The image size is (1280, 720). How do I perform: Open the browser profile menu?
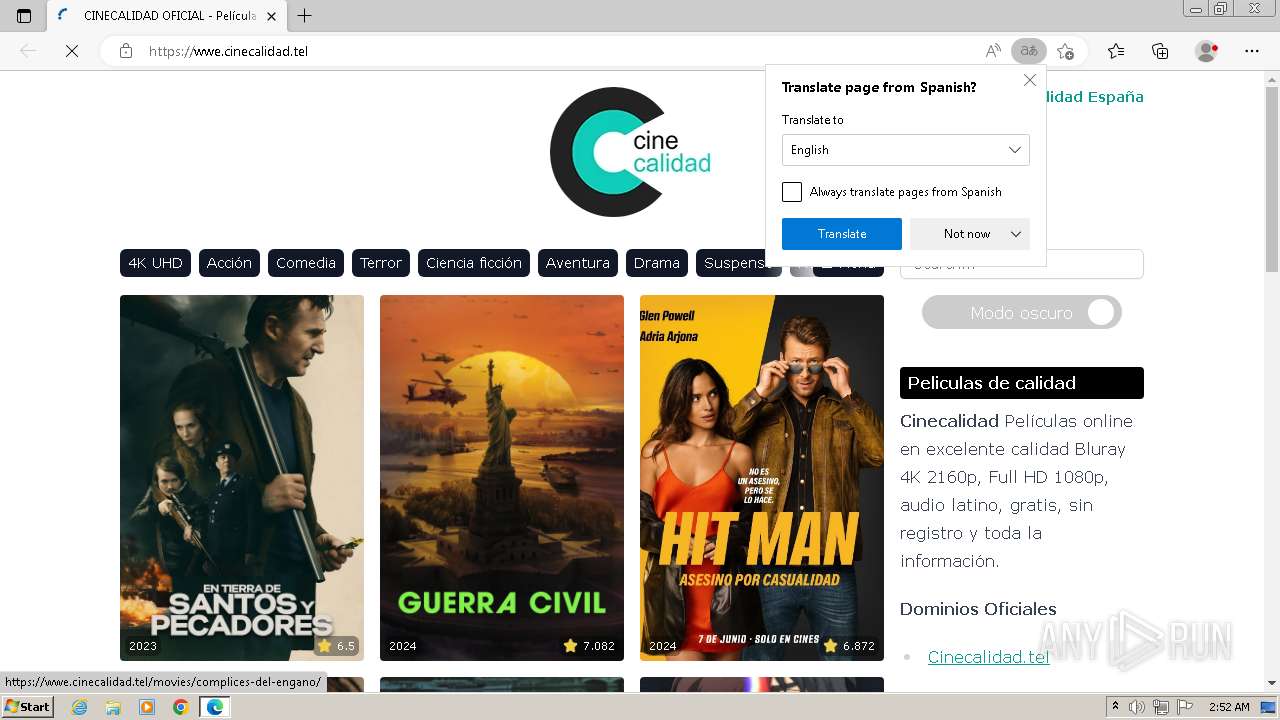[x=1207, y=51]
